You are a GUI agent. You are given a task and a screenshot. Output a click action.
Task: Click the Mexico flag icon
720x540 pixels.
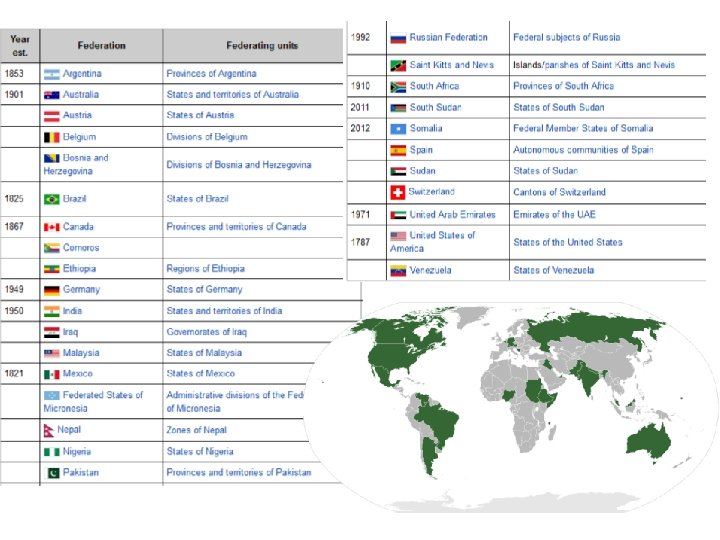click(x=52, y=374)
